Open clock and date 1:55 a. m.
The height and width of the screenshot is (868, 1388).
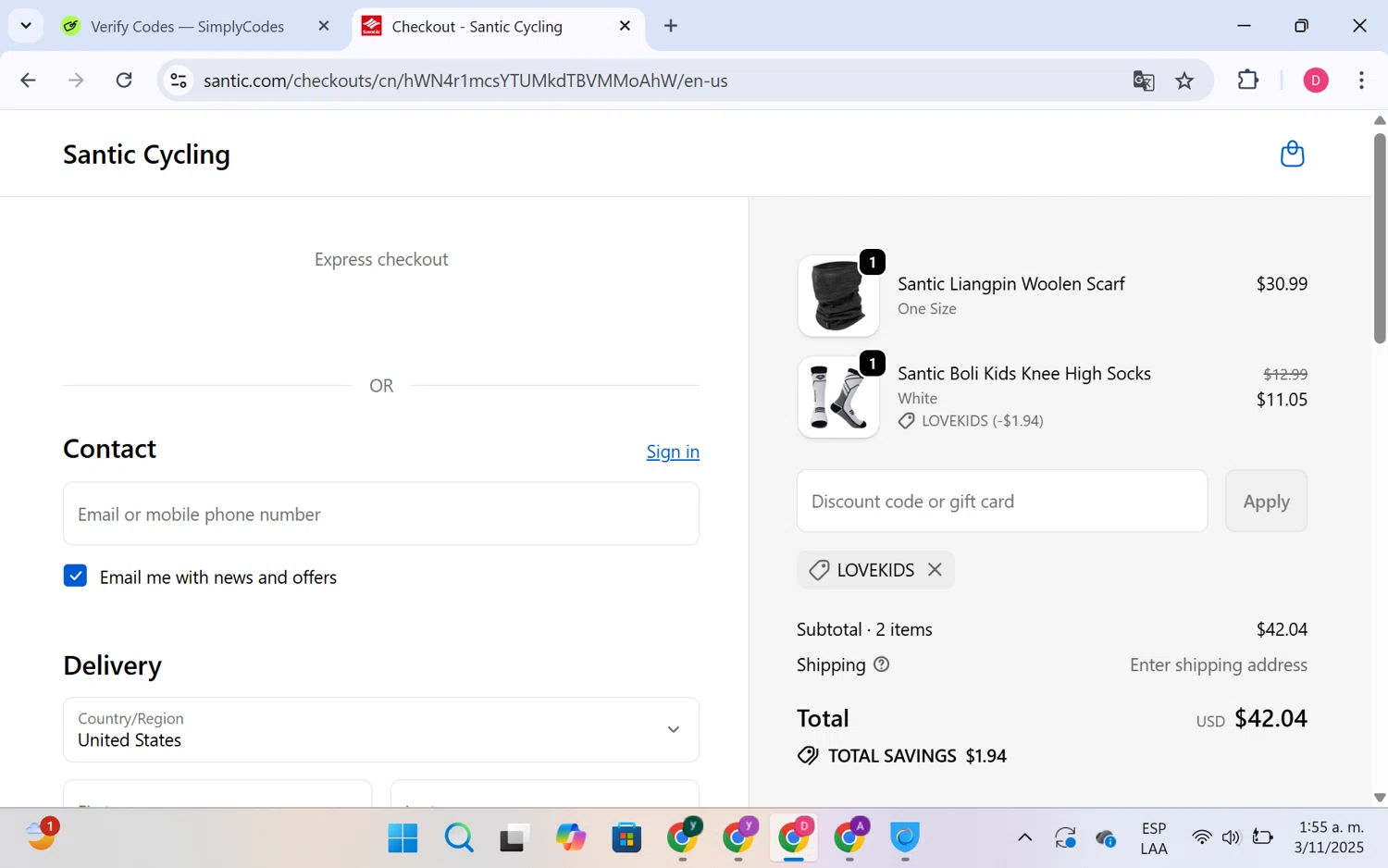(1330, 837)
